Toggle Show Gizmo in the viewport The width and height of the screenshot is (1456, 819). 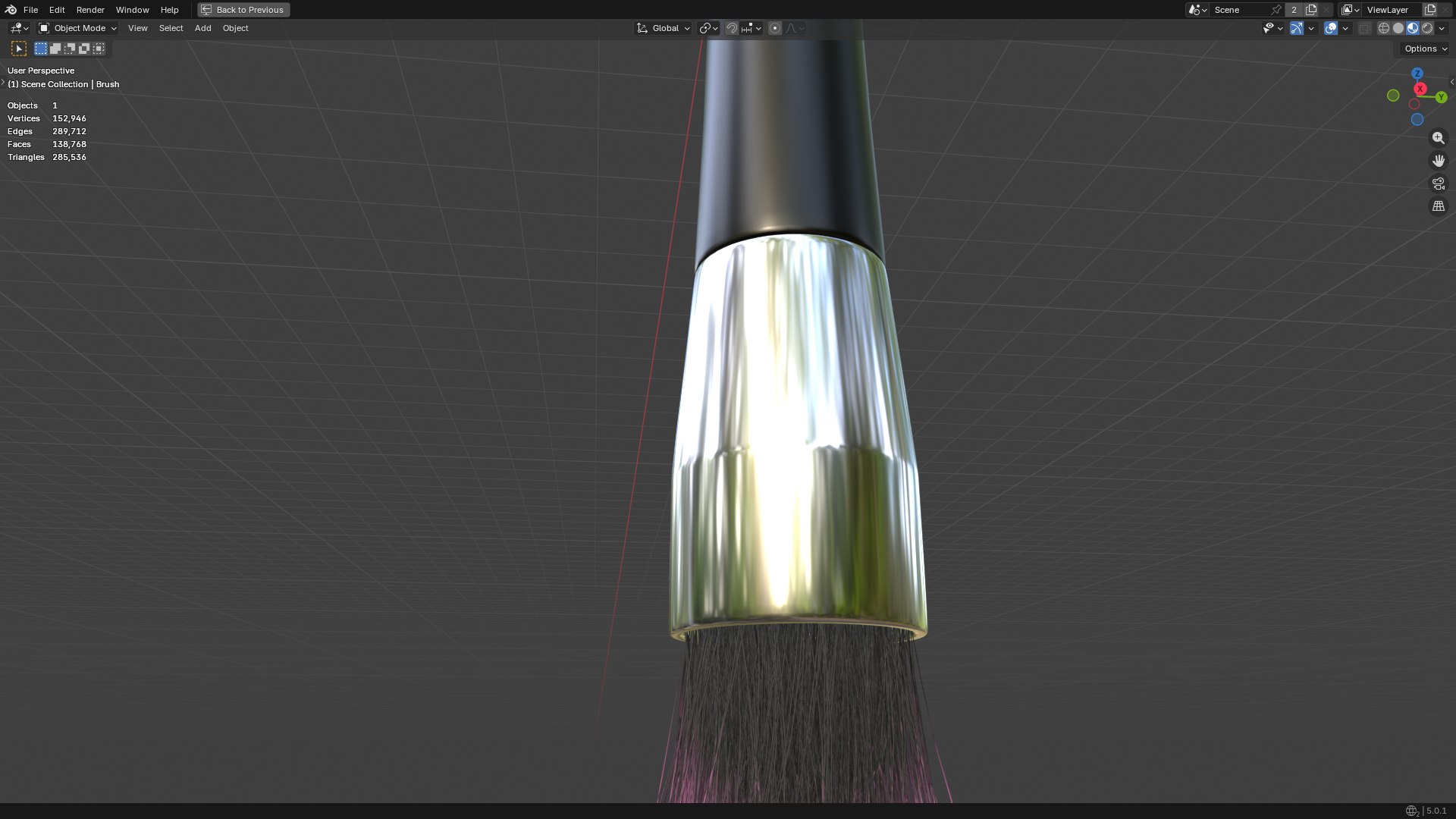pos(1297,28)
